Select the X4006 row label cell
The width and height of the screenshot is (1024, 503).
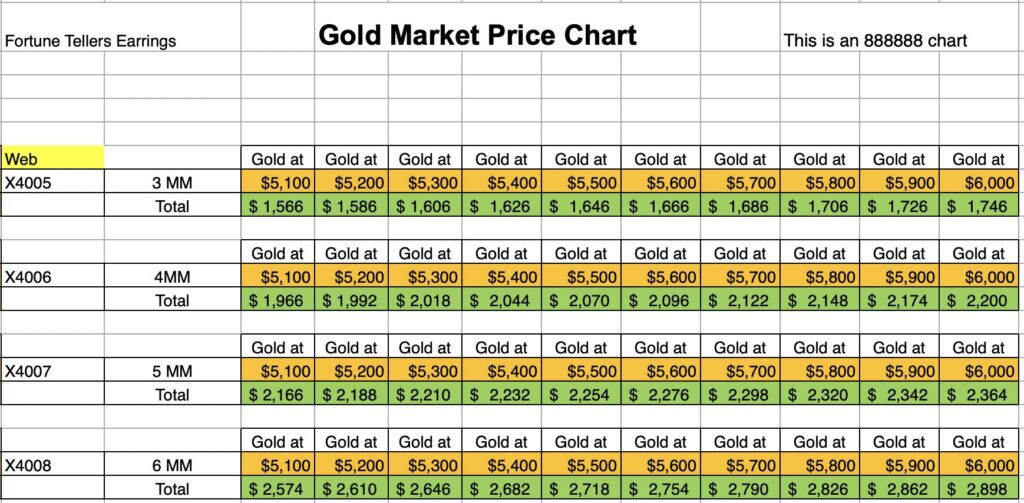53,277
